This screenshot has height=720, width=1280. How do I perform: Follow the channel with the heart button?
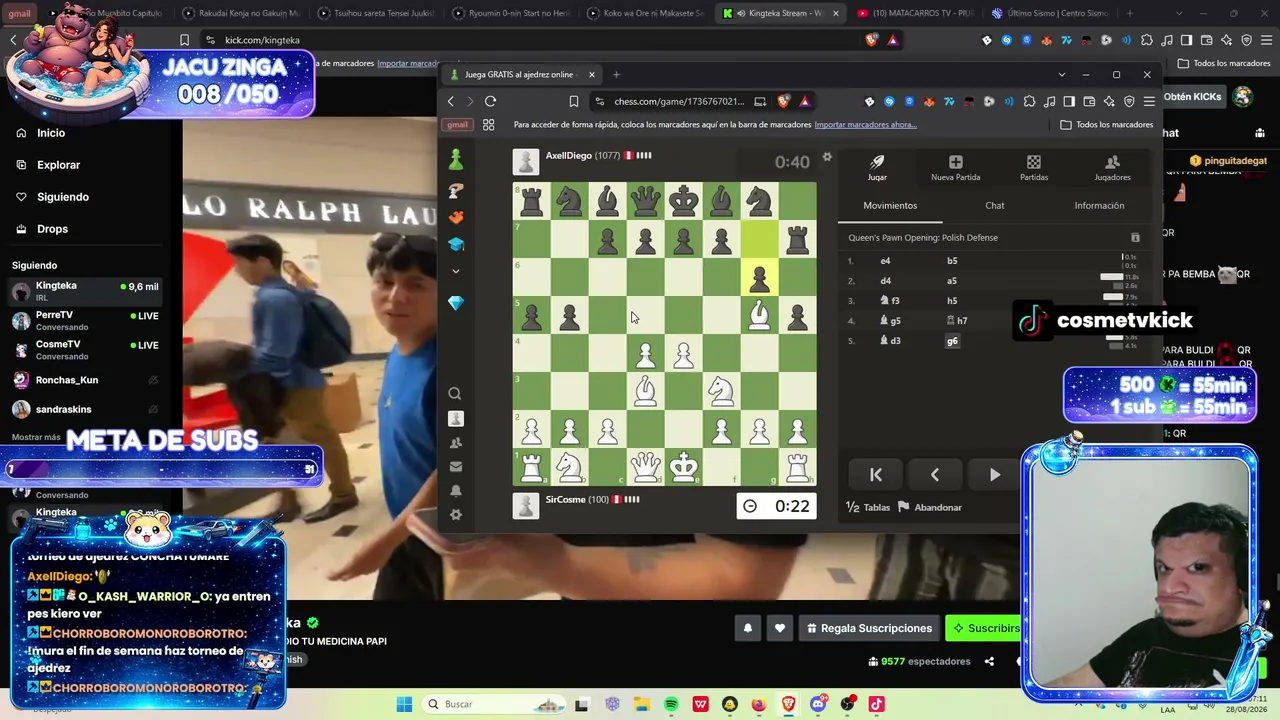tap(780, 628)
